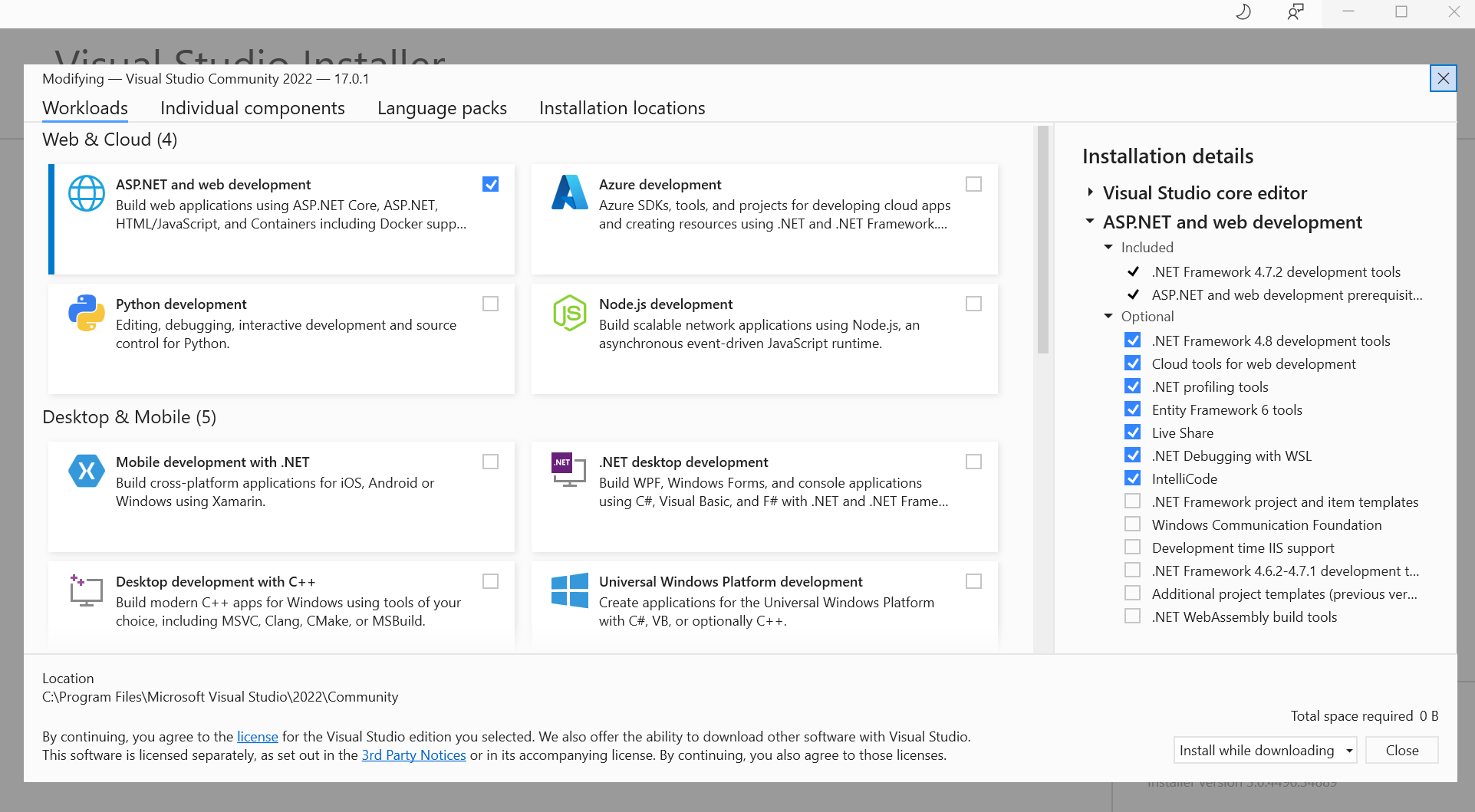Open the Install while downloading dropdown
Screen dimensions: 1475x812
tap(1265, 750)
